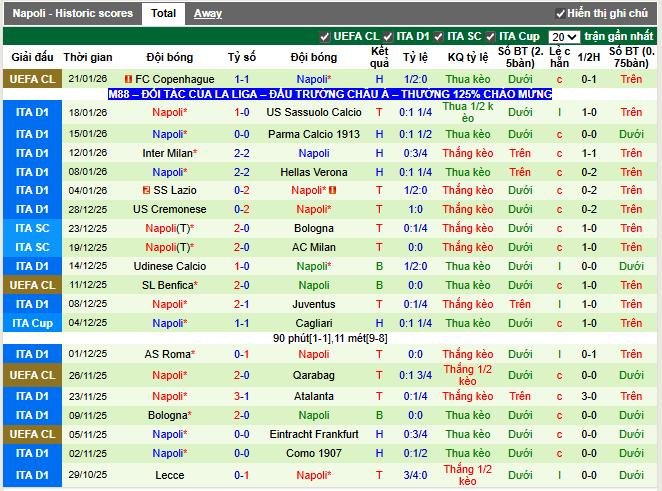Click the red card icon beside FC Copenhague

129,79
